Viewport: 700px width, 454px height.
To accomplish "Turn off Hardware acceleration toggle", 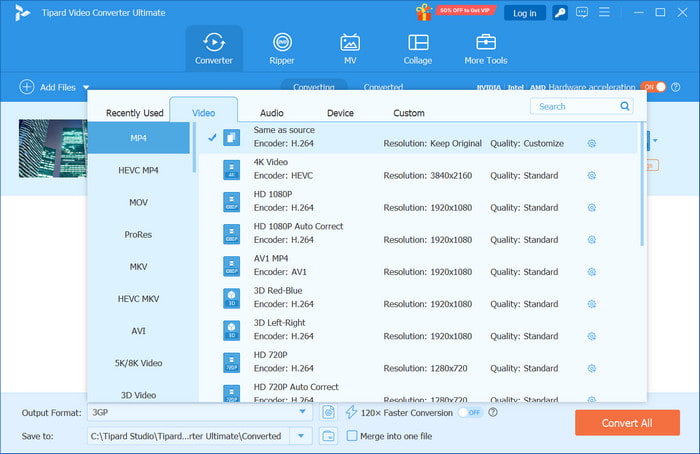I will point(652,87).
